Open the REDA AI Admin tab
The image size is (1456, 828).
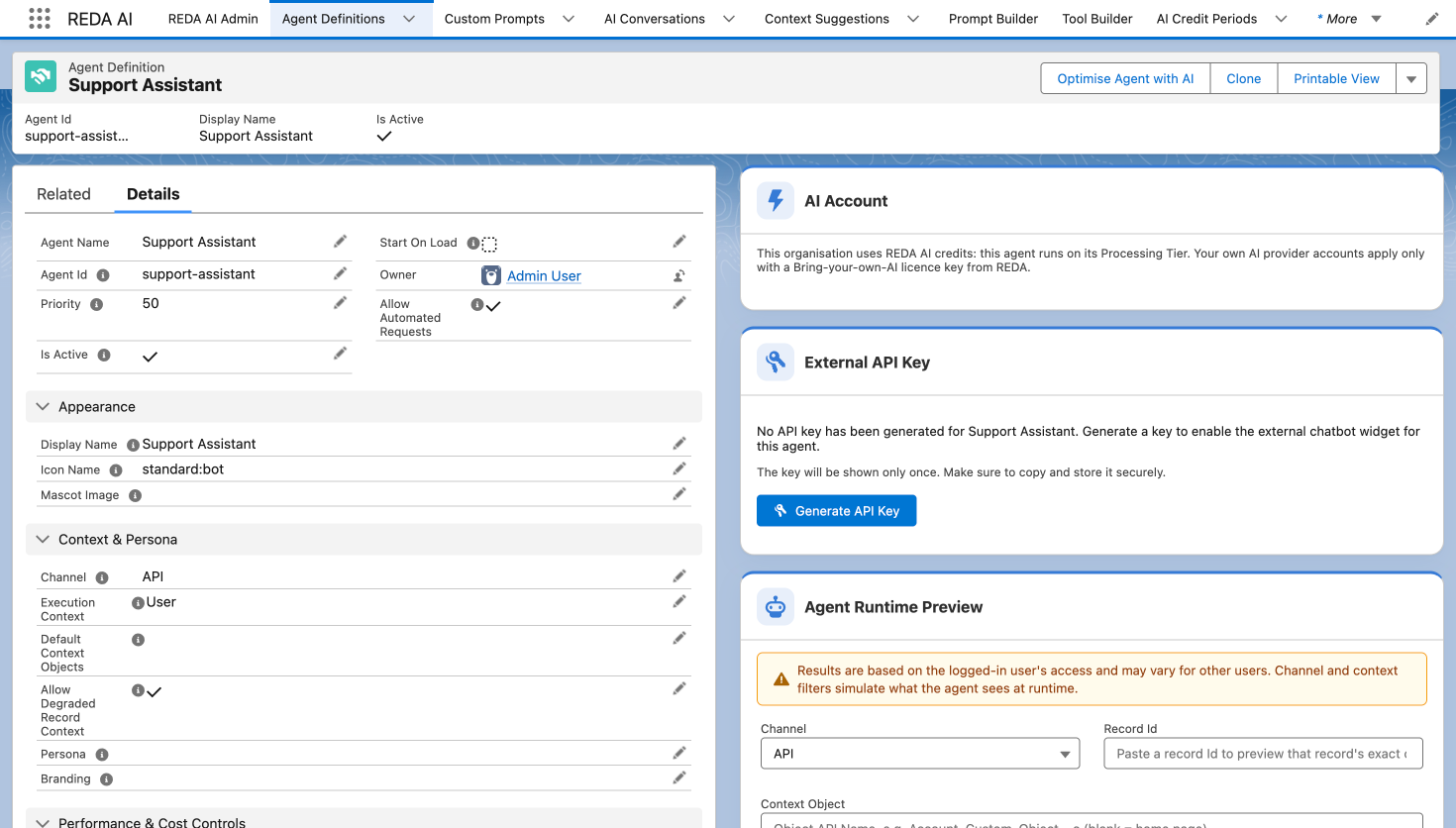coord(213,19)
